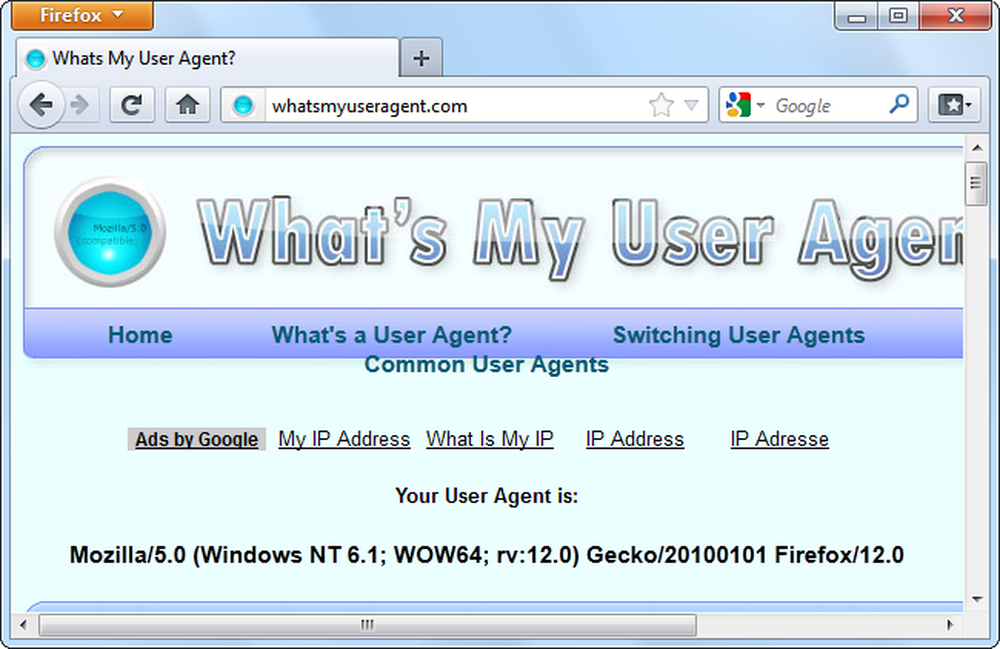Image resolution: width=1000 pixels, height=649 pixels.
Task: Open the What Is My IP ad link
Action: 490,439
